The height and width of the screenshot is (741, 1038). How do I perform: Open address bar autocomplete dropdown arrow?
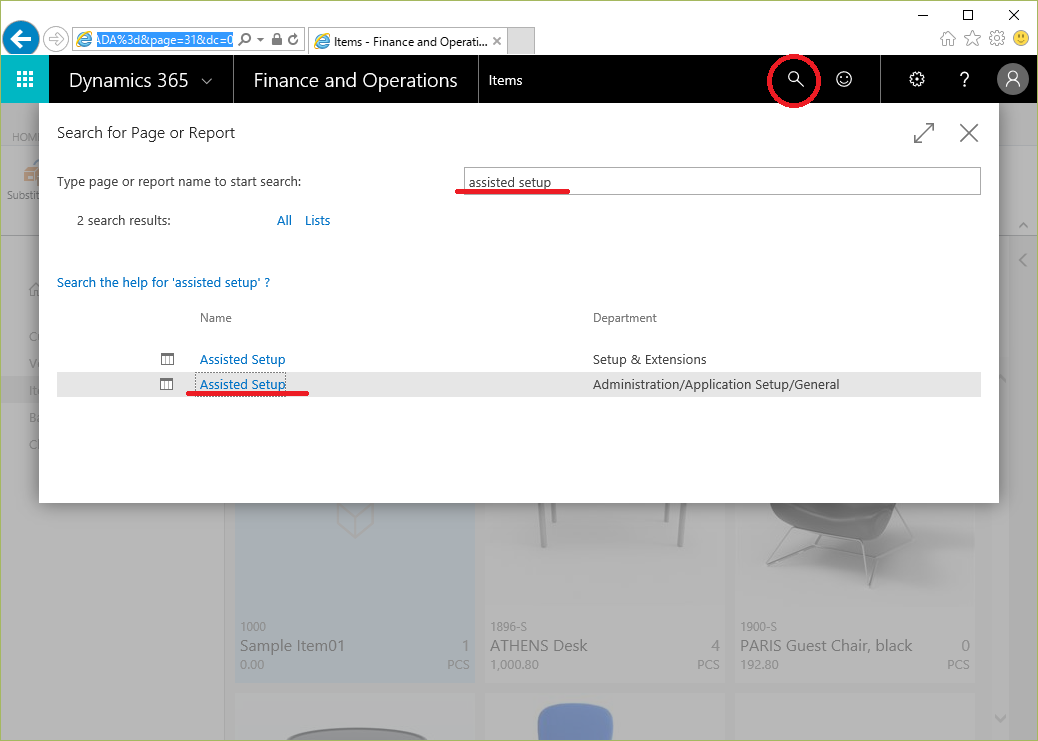[x=260, y=40]
